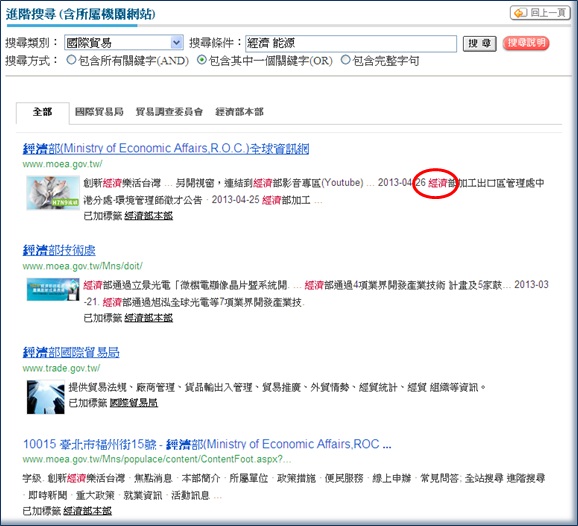578x526 pixels.
Task: Click the 搜尋條件 input field
Action: point(351,43)
